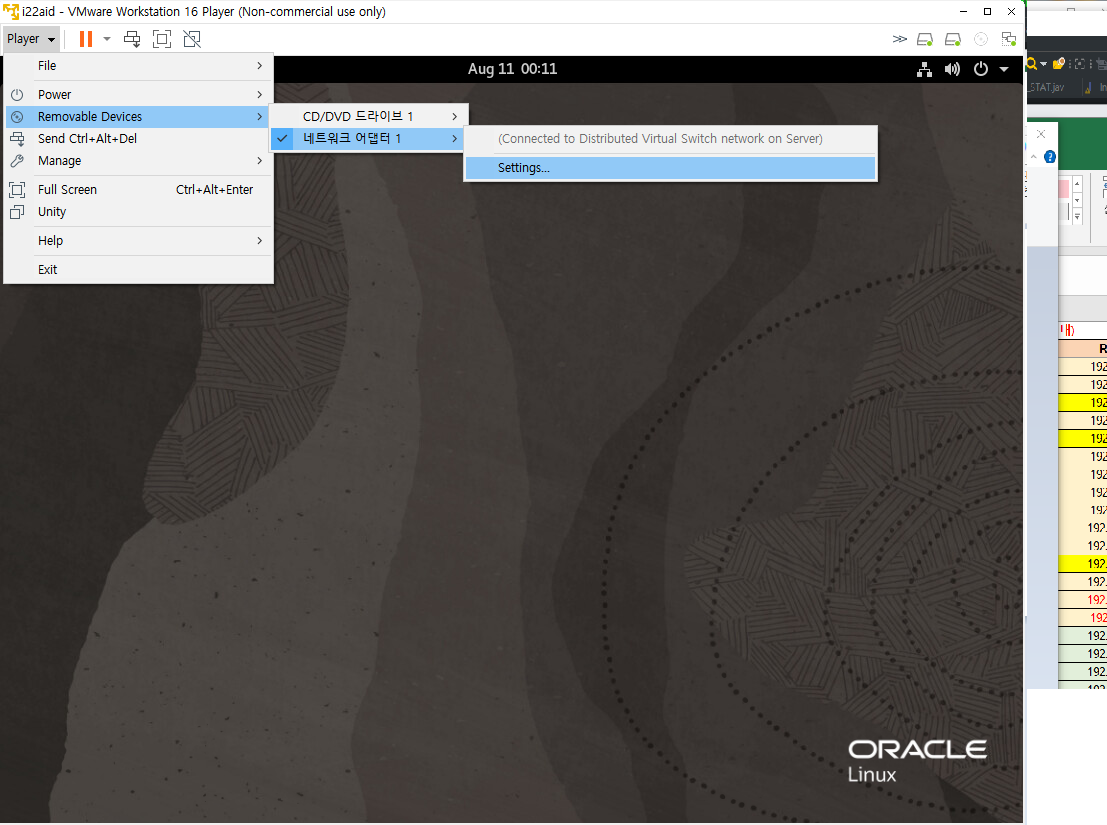Click the File submenu arrow

[260, 66]
